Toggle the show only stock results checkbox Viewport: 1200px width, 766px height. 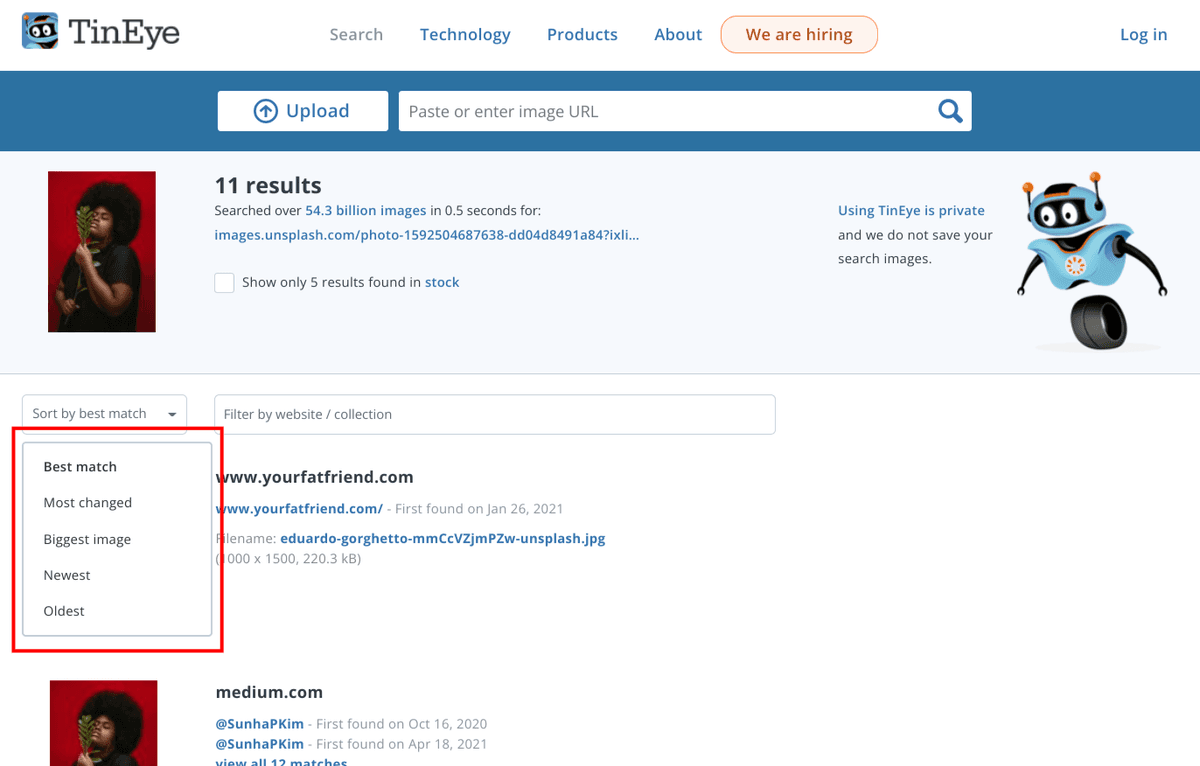click(224, 282)
